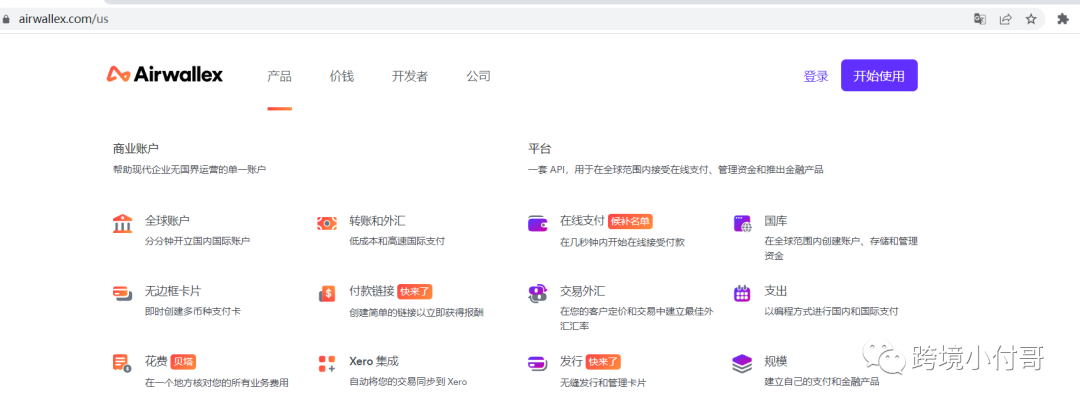Click the 发行 card issuing icon
This screenshot has height=406, width=1080.
click(x=537, y=363)
